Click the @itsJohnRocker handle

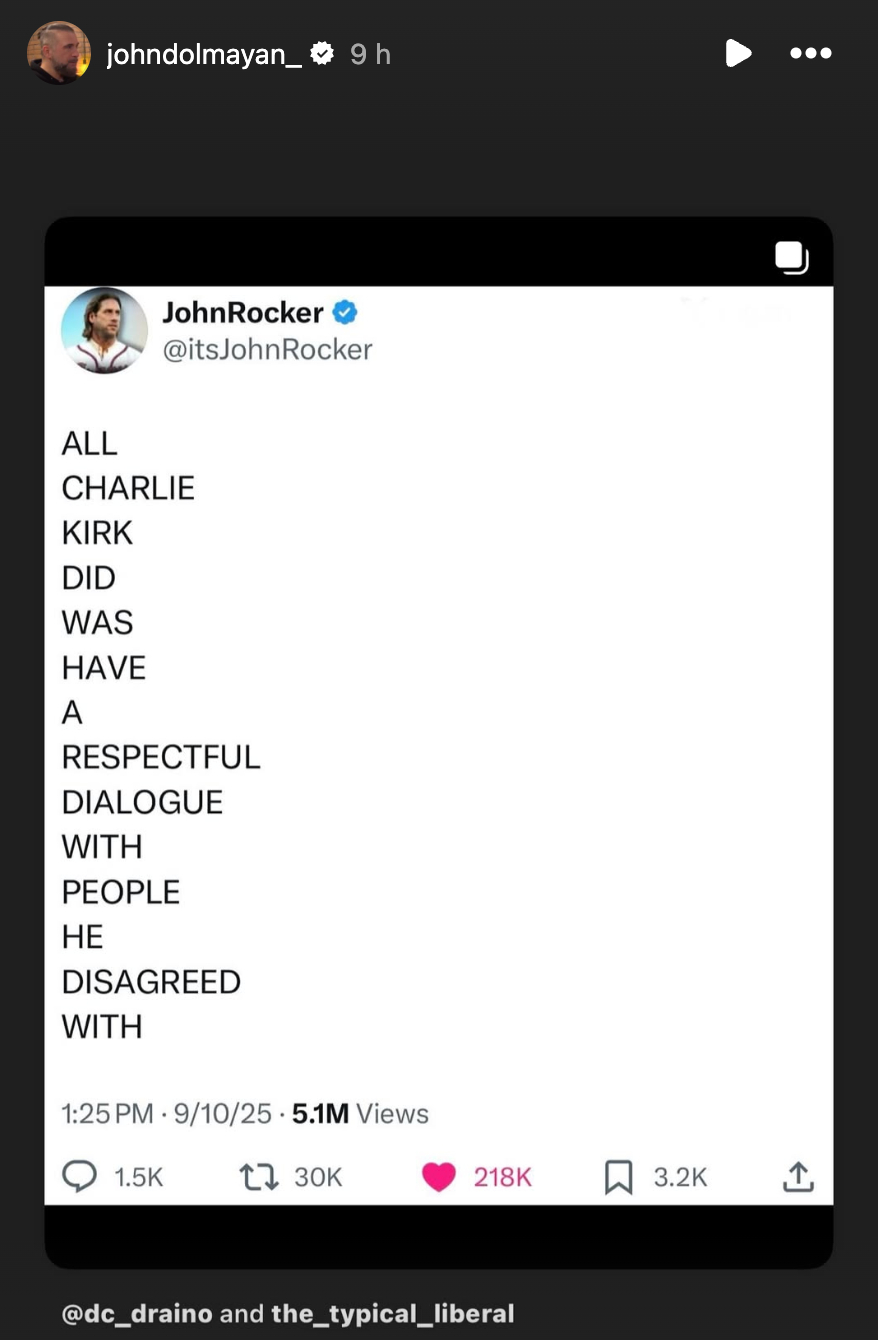click(267, 349)
